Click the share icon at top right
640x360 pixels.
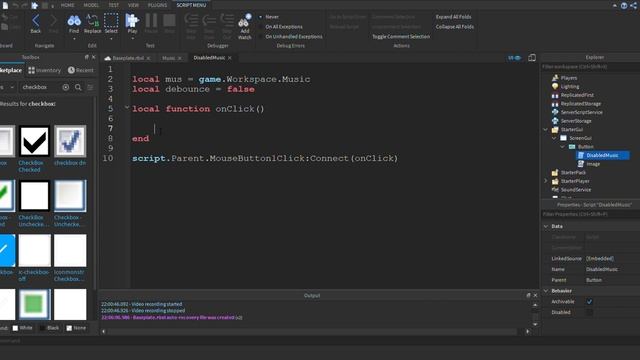634,5
